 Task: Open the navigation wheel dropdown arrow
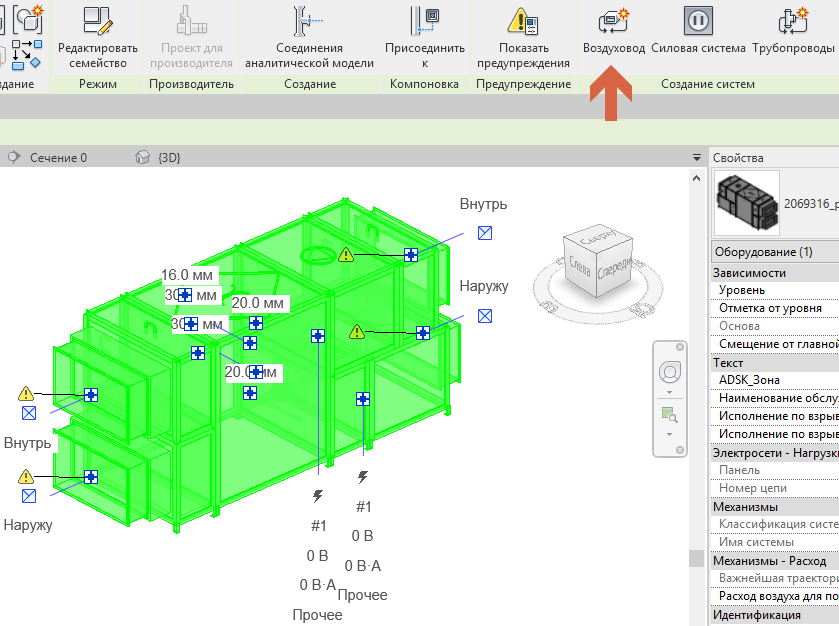coord(669,393)
